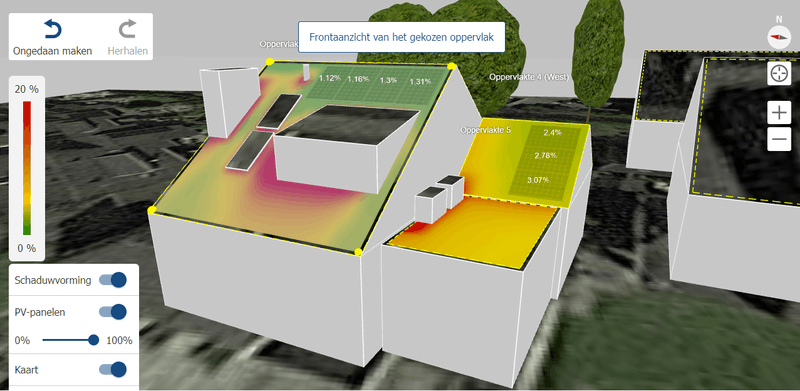The image size is (800, 391).
Task: Click the Frontaanzicht van het gekozen oppervlak tooltip
Action: click(x=402, y=37)
